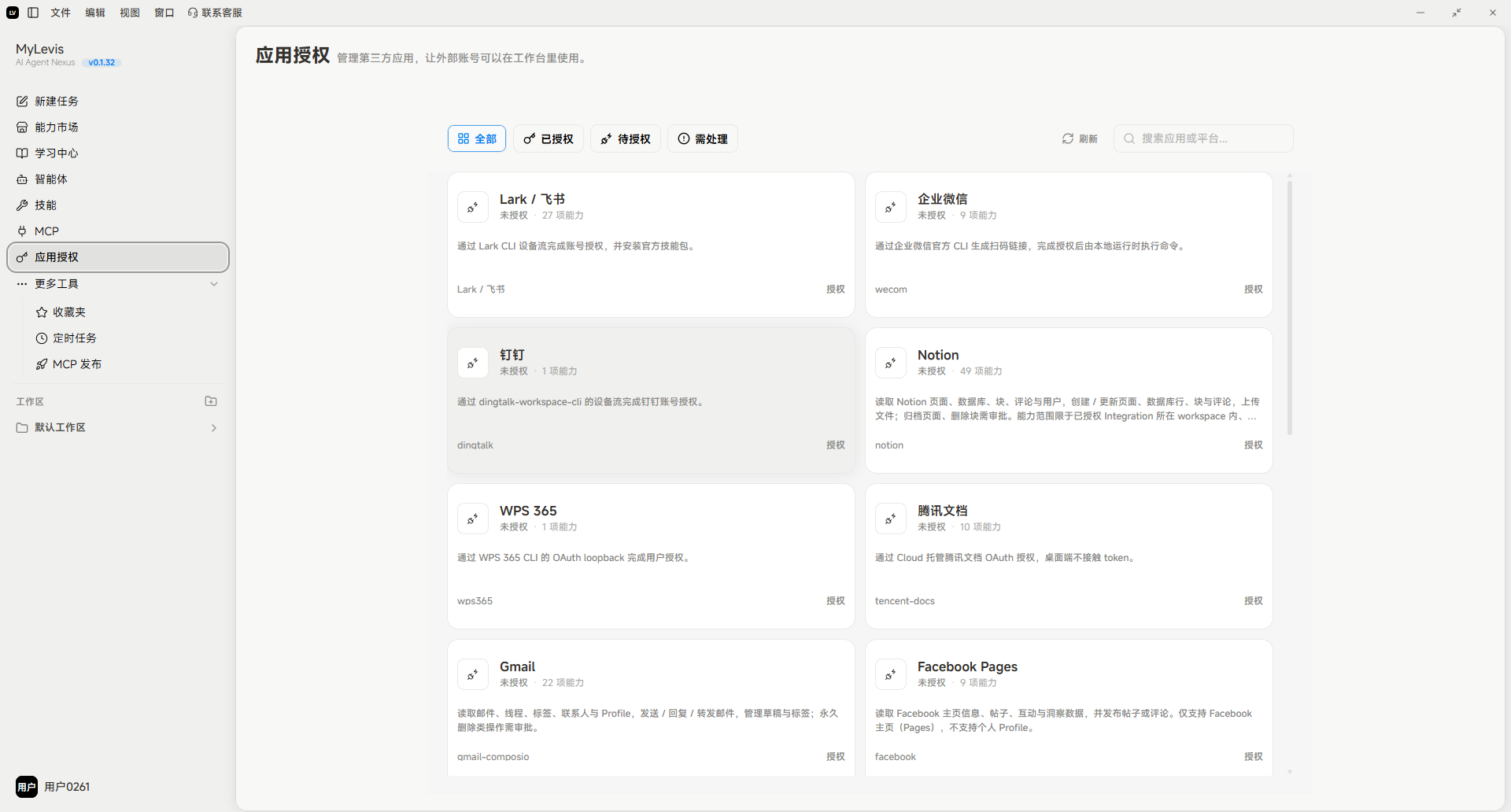Click 腾讯文档 card icon

(891, 519)
